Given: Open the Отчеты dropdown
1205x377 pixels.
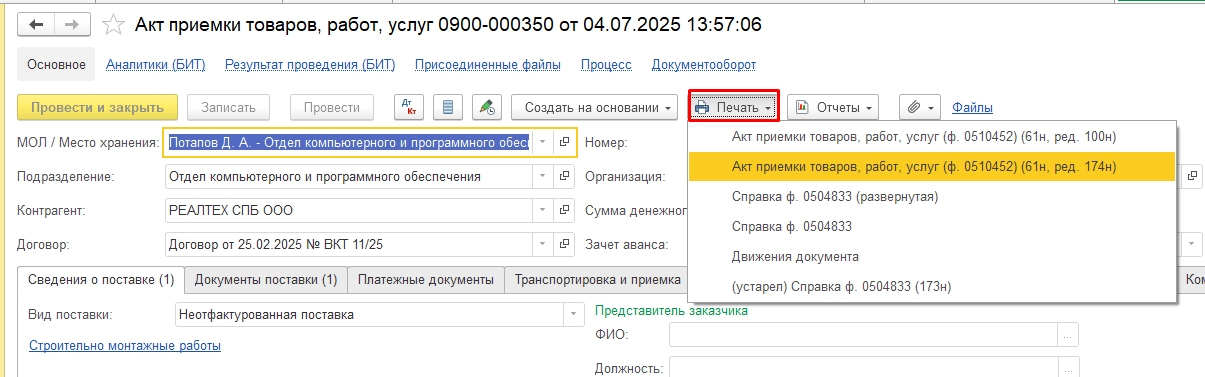Looking at the screenshot, I should pos(832,107).
